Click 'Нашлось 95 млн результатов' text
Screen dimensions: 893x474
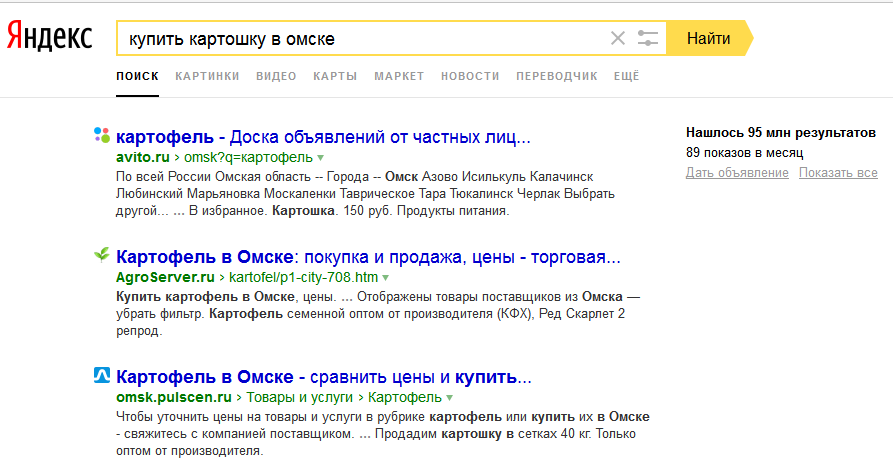[x=781, y=133]
